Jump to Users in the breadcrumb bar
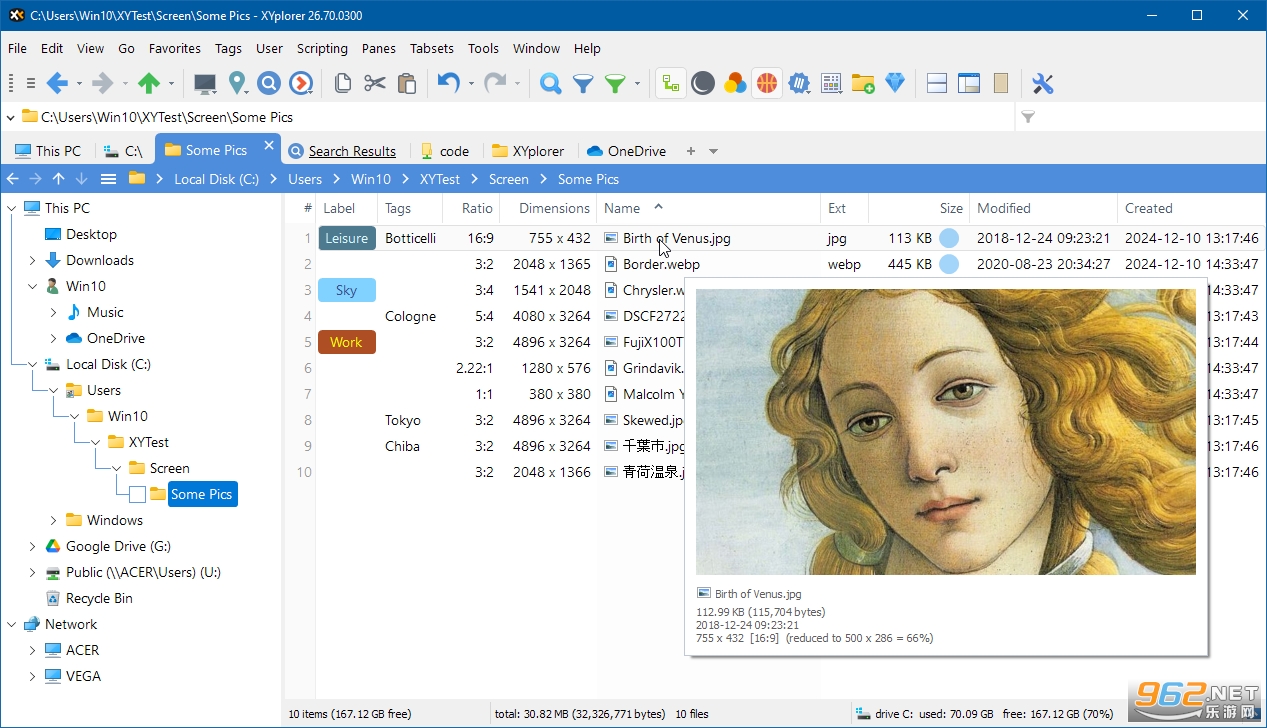Screen dimensions: 1267x728 [305, 179]
